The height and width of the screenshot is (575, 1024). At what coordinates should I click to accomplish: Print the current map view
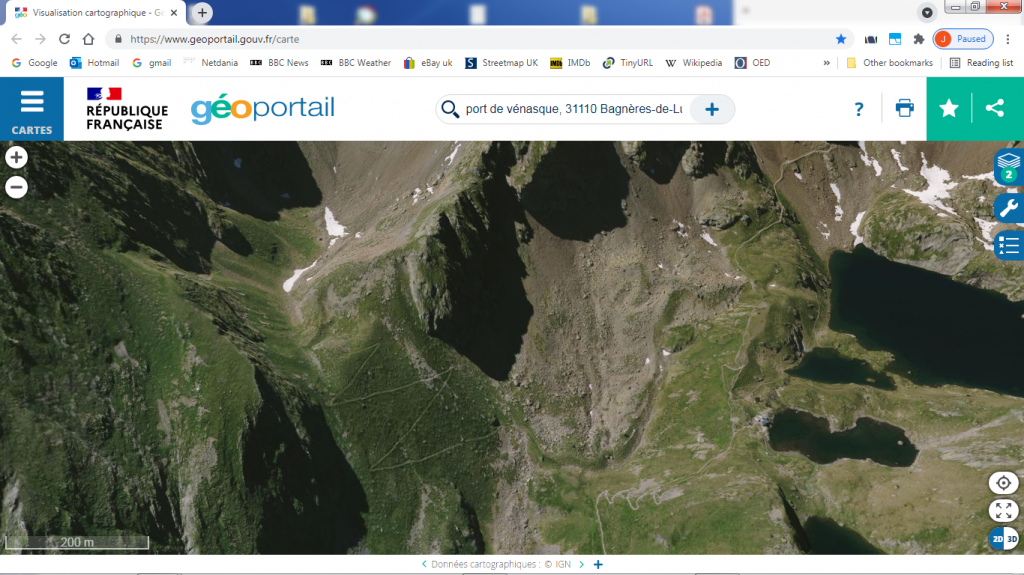904,109
